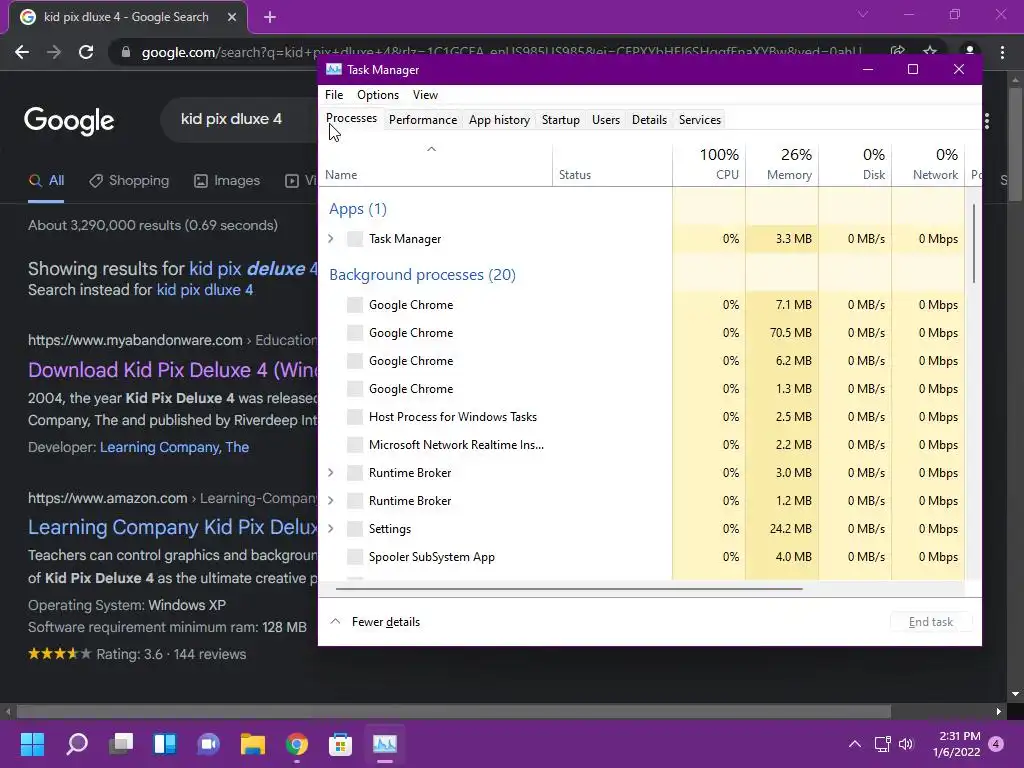Open Task Manager View menu

click(425, 95)
